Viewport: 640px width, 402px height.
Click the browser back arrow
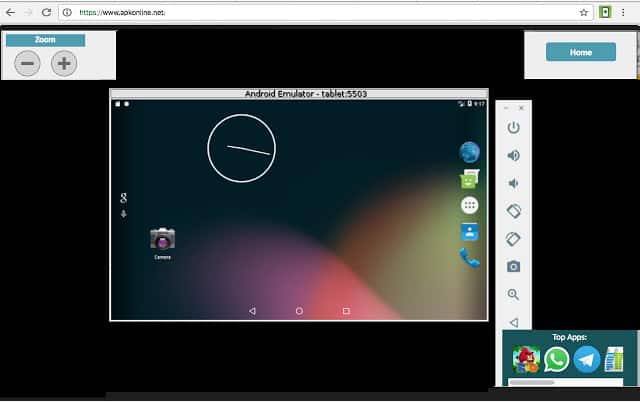point(10,12)
